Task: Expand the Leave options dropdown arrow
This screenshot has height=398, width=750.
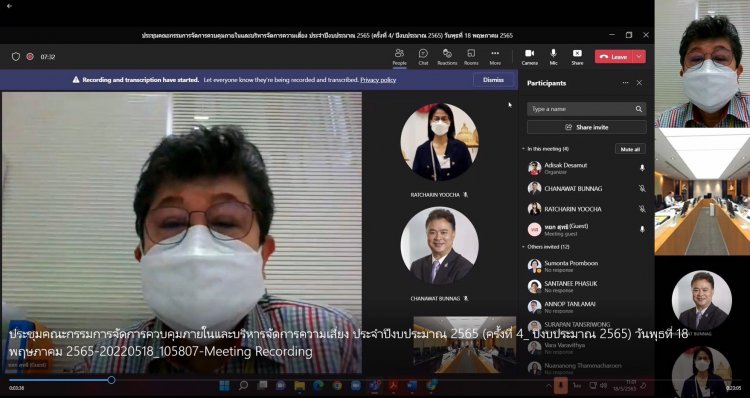Action: tap(639, 56)
